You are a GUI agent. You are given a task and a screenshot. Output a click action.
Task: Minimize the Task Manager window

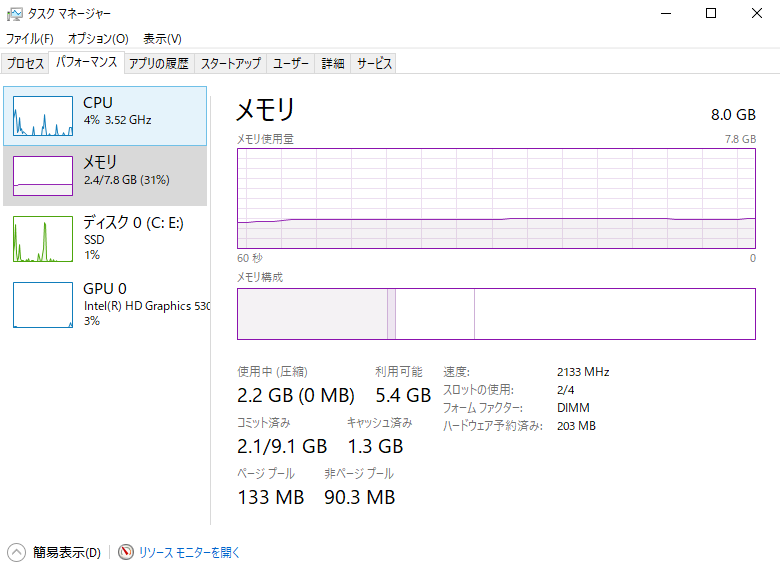(x=666, y=13)
